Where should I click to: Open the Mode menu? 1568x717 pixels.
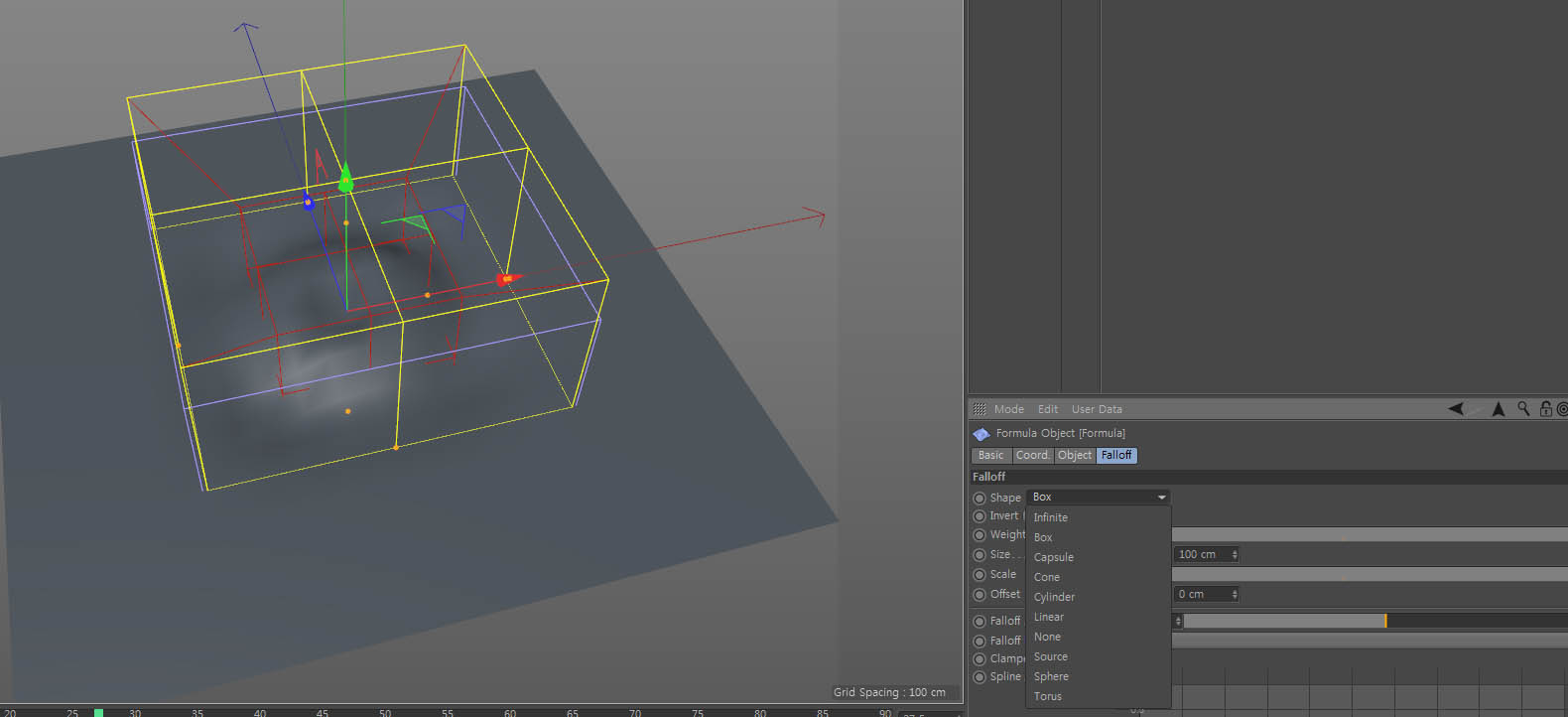[x=1008, y=409]
